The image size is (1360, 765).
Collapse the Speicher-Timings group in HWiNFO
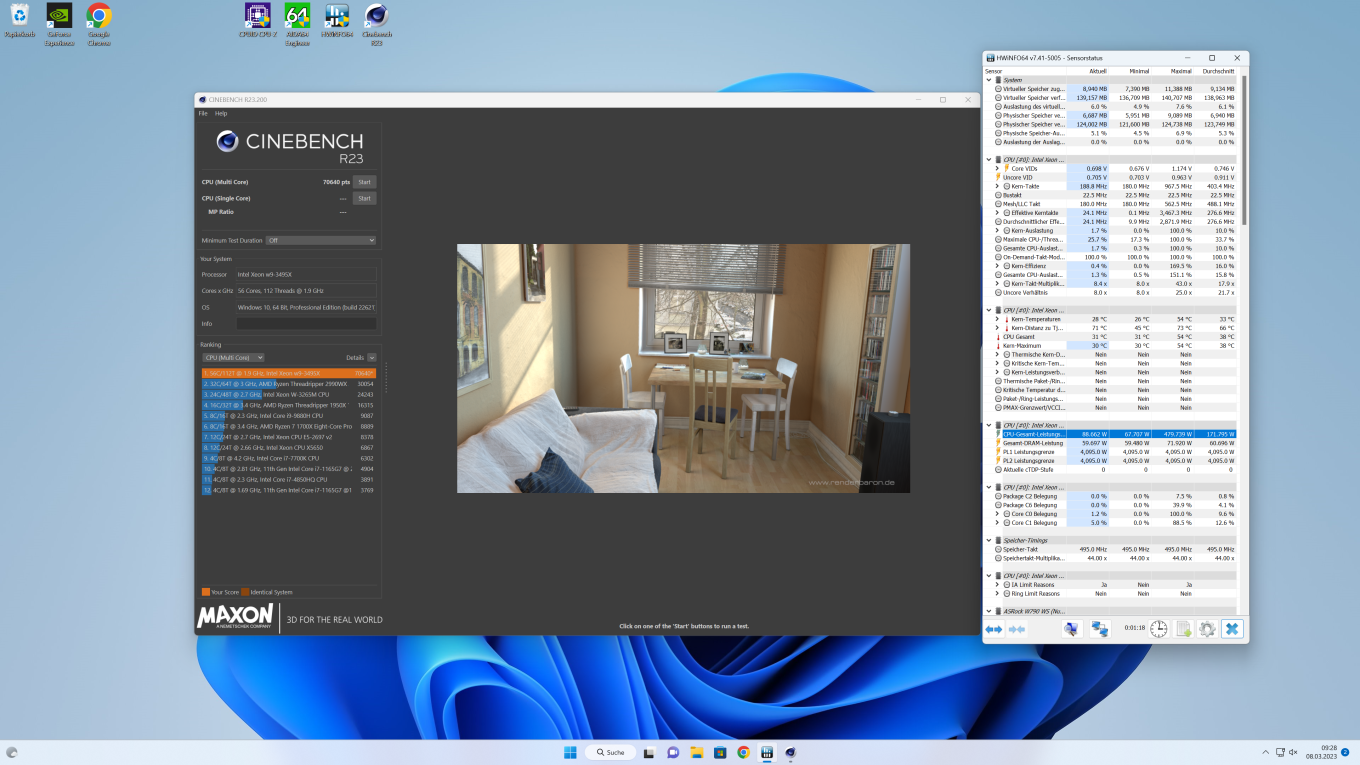click(989, 540)
